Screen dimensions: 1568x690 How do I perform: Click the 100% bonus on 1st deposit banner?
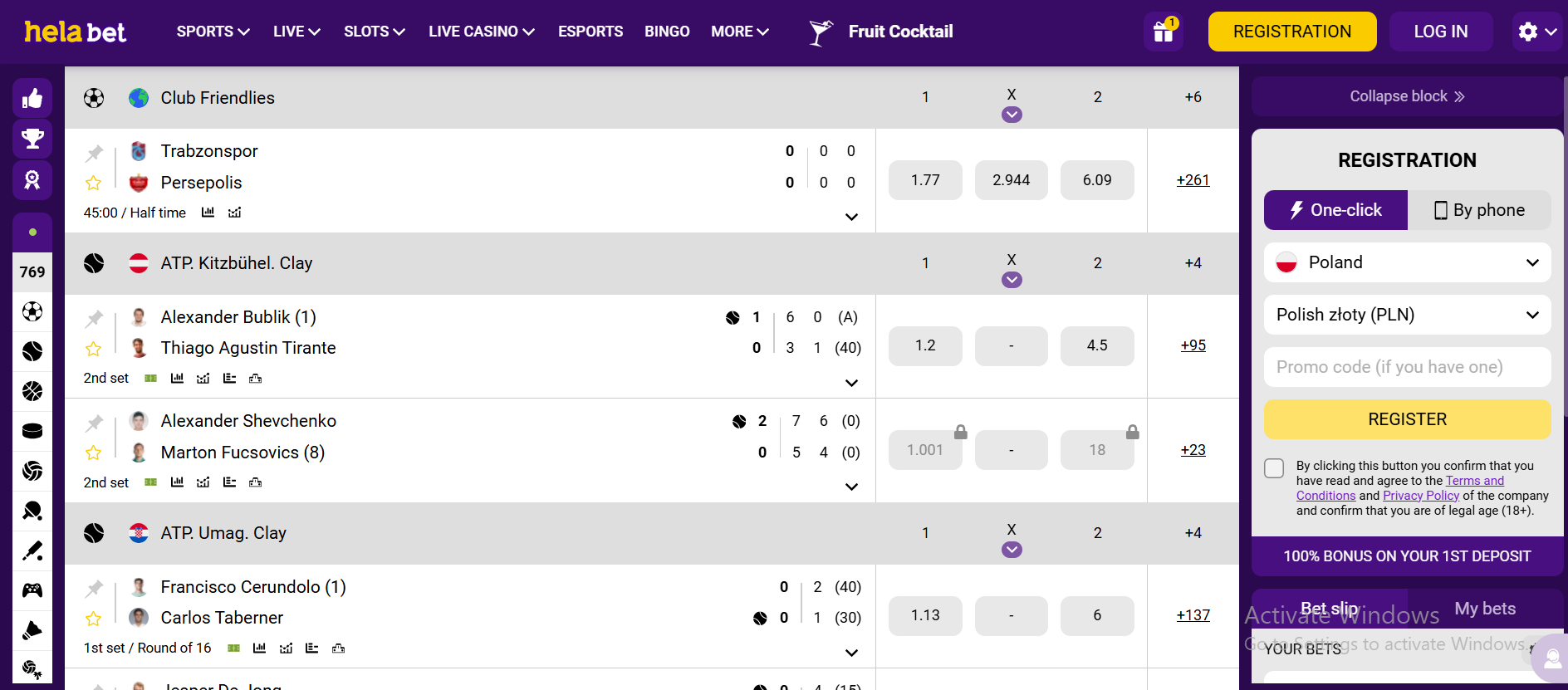1407,556
